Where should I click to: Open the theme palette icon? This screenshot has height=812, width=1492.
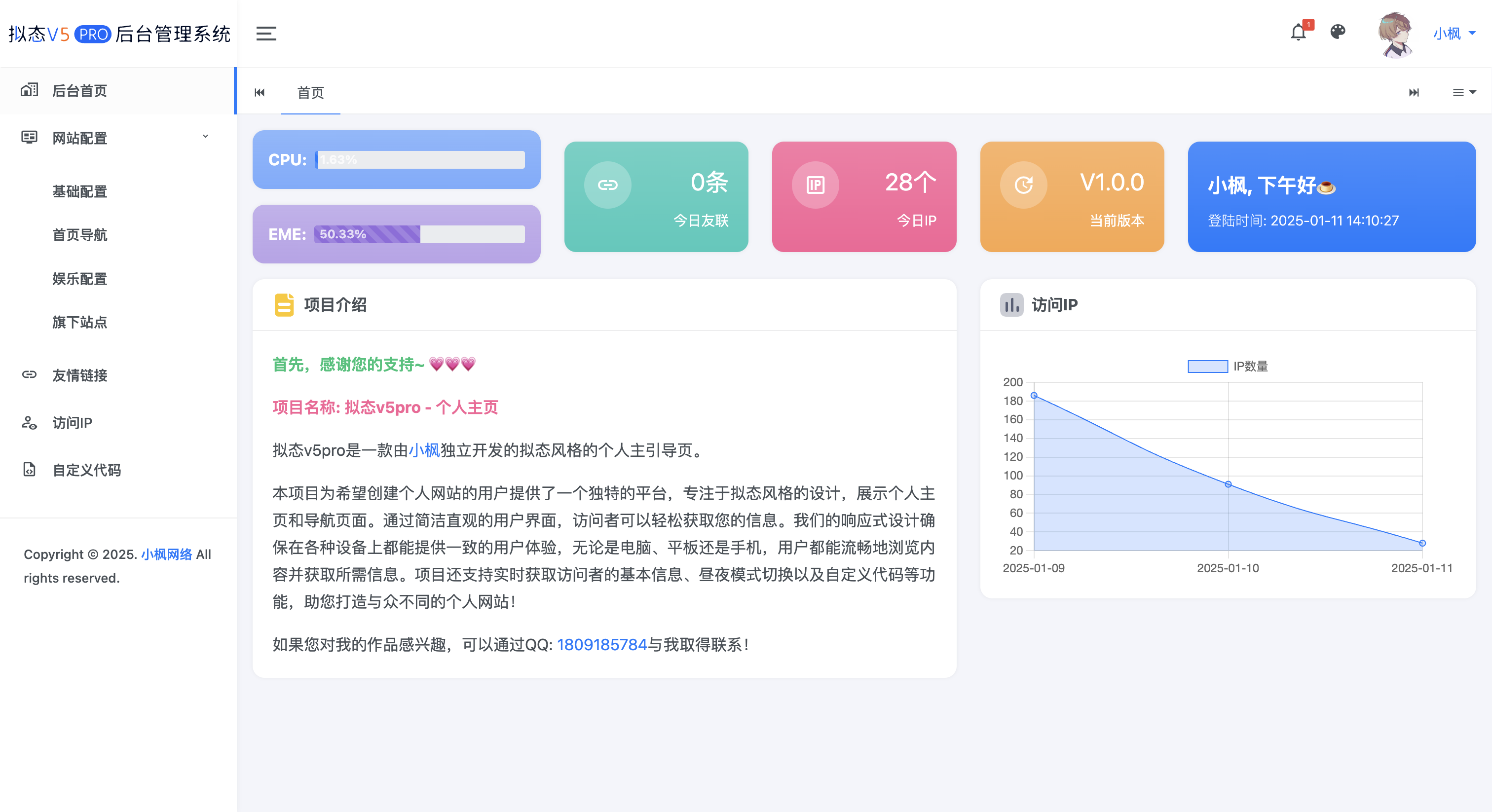(x=1338, y=32)
